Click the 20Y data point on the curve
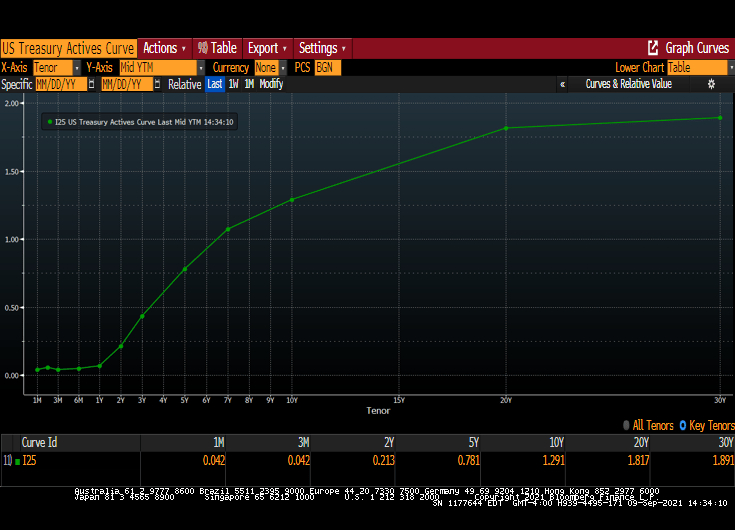This screenshot has height=530, width=735. pyautogui.click(x=506, y=128)
